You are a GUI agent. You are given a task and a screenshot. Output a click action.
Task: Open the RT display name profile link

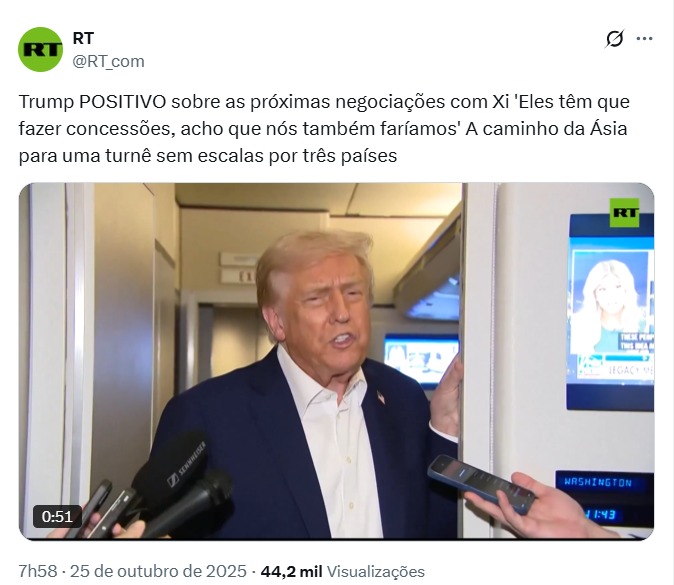[x=83, y=38]
